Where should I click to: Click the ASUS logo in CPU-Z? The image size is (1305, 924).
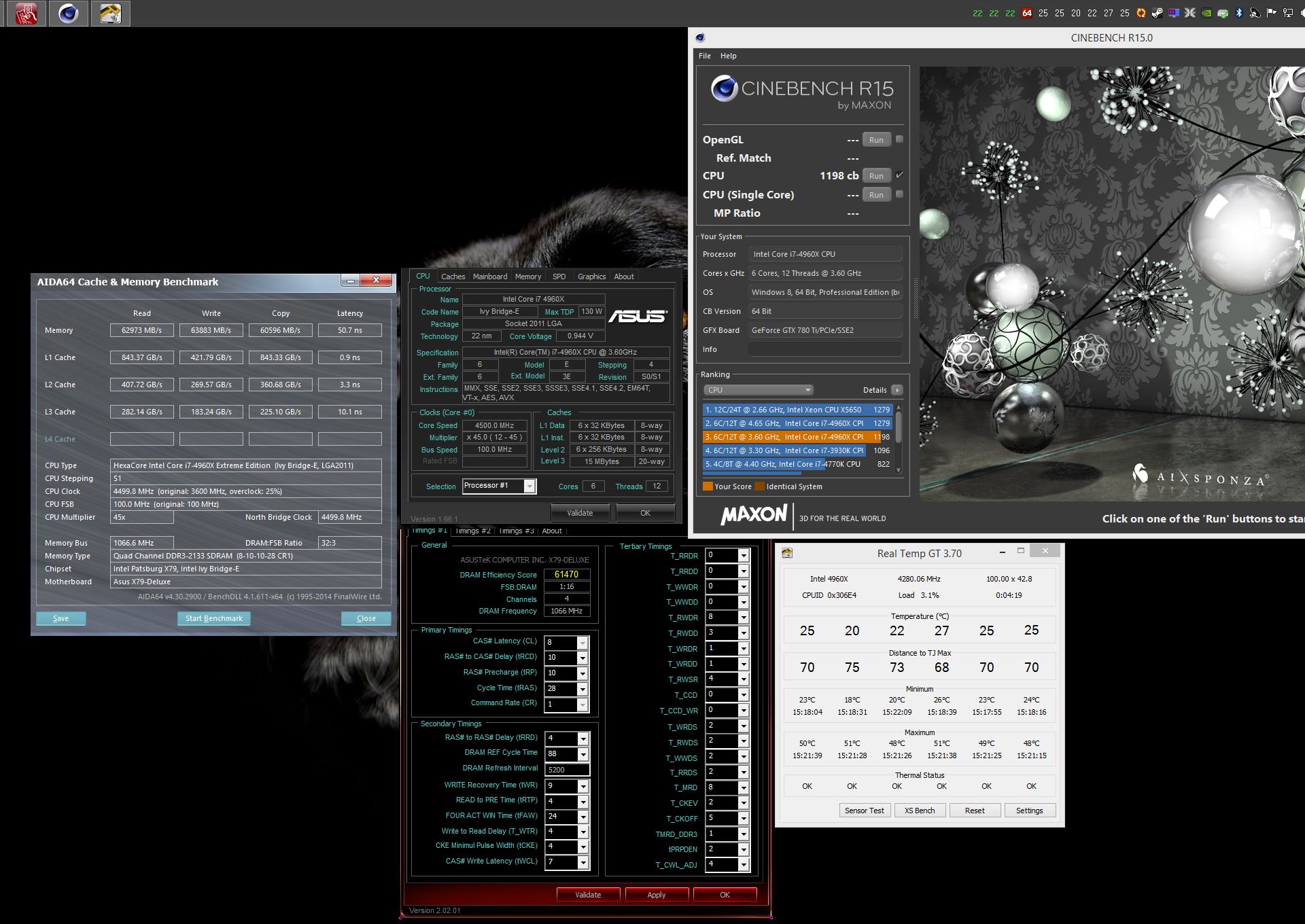click(x=638, y=316)
